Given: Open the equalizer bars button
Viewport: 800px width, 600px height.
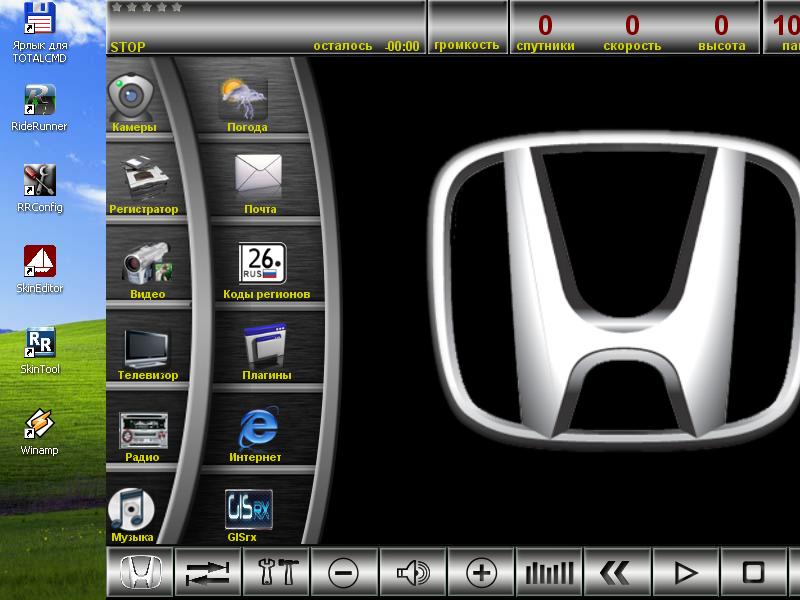Looking at the screenshot, I should tap(549, 571).
